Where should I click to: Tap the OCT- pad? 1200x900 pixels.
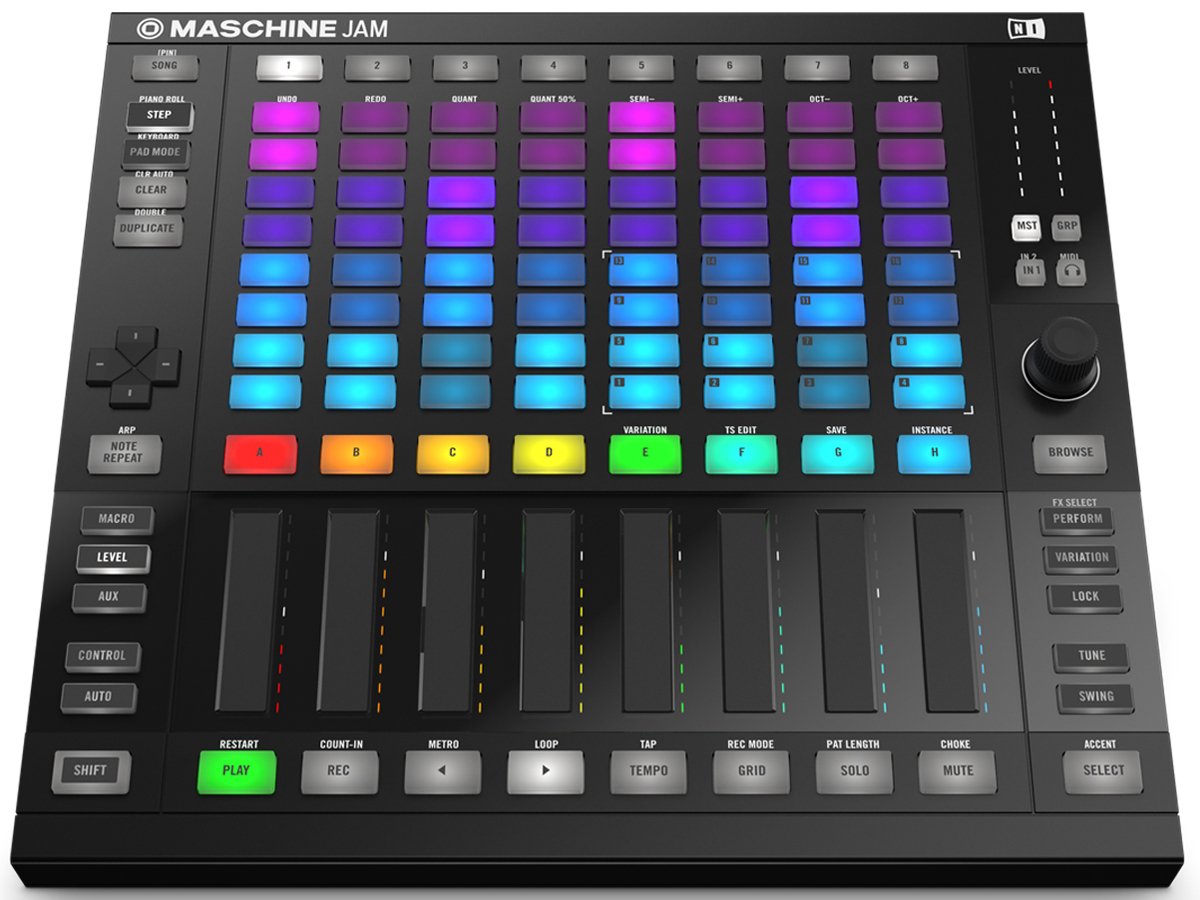[x=820, y=117]
